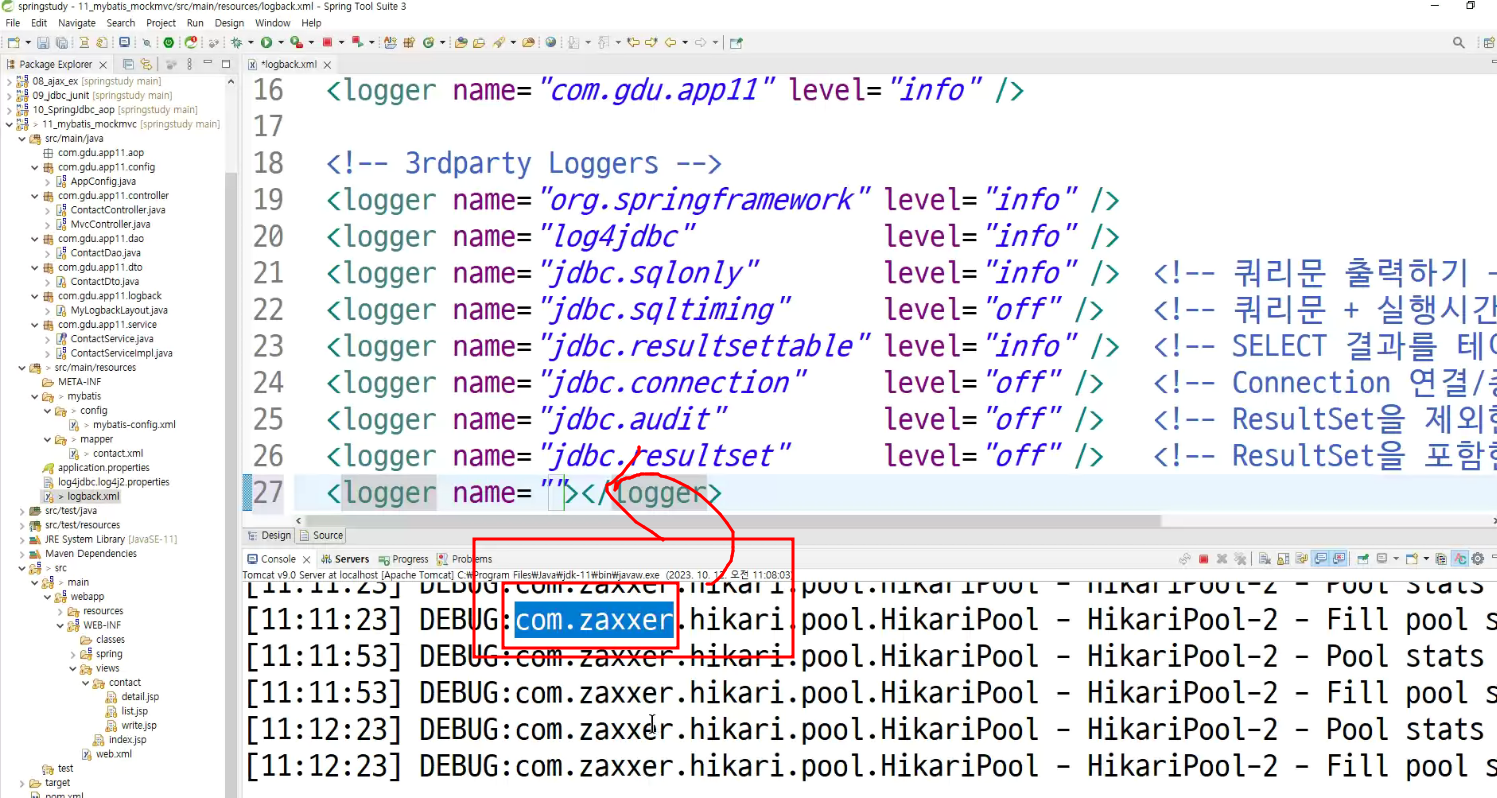The image size is (1497, 798).
Task: Close the Console view tab X
Action: click(306, 559)
